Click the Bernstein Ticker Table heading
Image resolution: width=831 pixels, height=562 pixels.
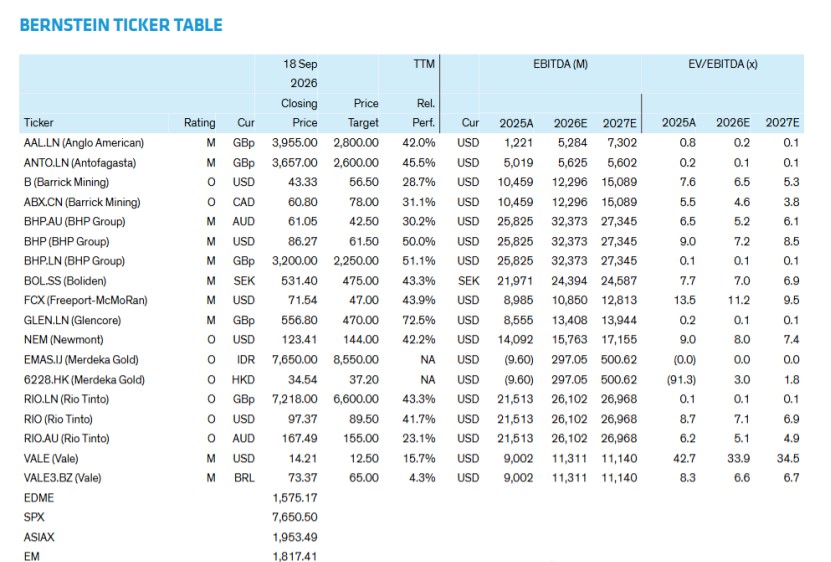pyautogui.click(x=121, y=25)
